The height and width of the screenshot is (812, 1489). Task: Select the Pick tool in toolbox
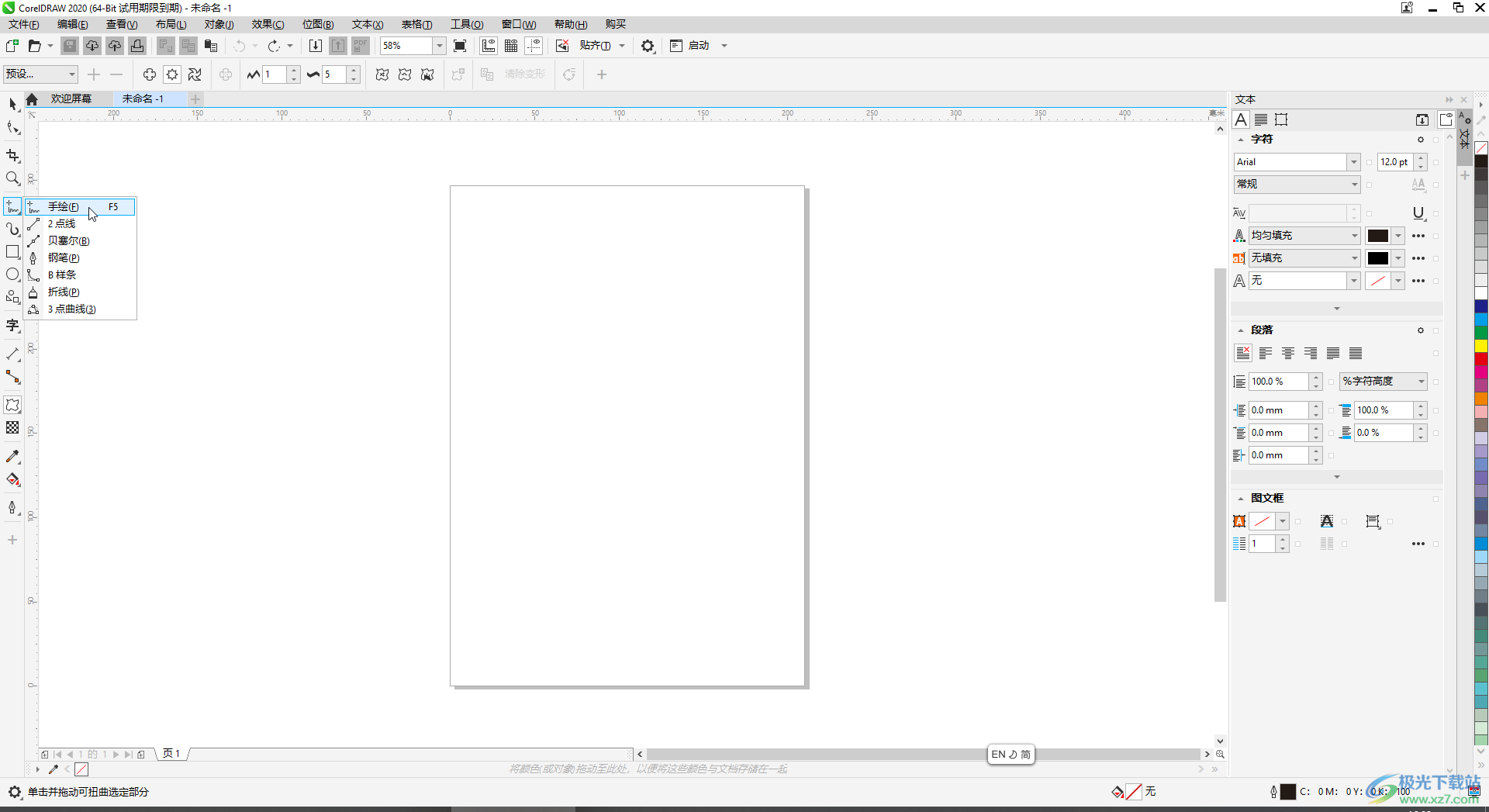tap(12, 105)
